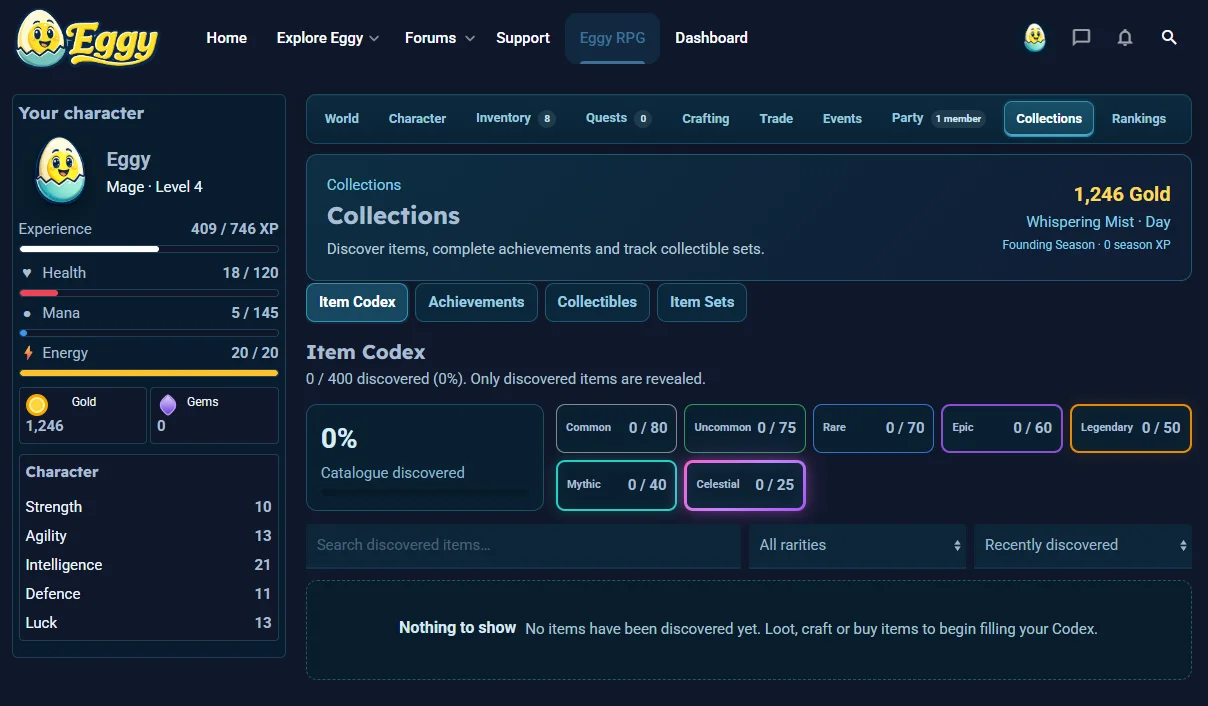Open the user avatar egg icon

(x=1035, y=38)
